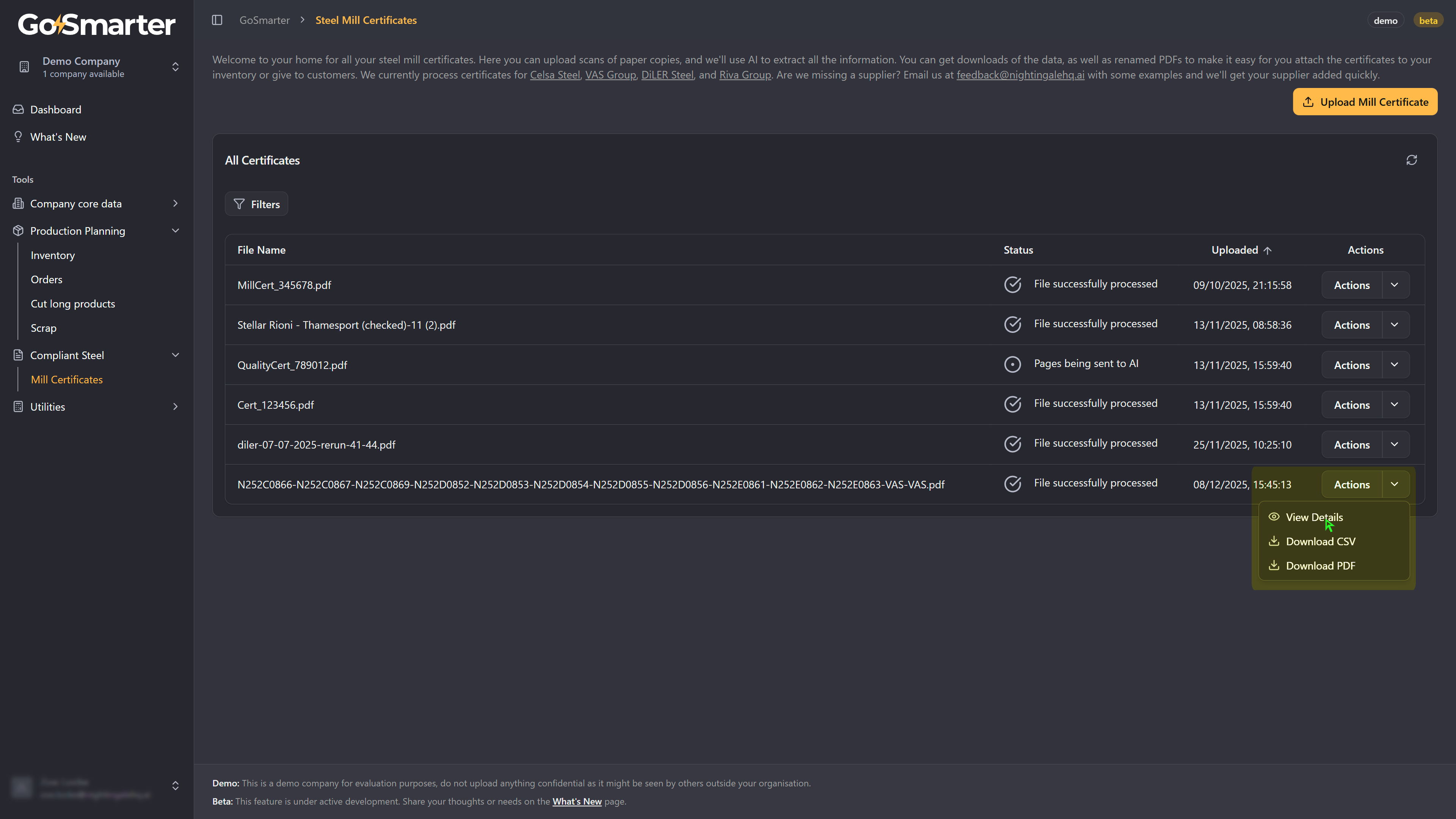Viewport: 1456px width, 819px height.
Task: Collapse the Production Planning section
Action: click(x=175, y=231)
